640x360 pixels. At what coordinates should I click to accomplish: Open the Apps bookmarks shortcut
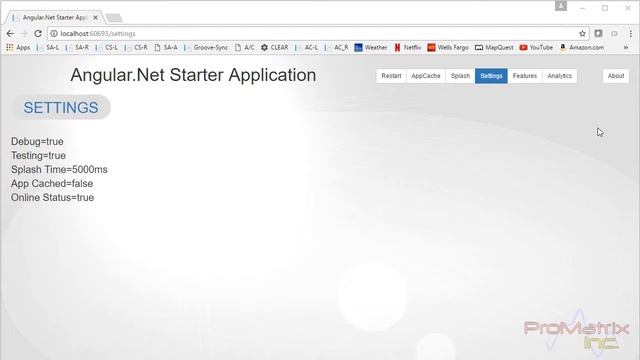18,47
